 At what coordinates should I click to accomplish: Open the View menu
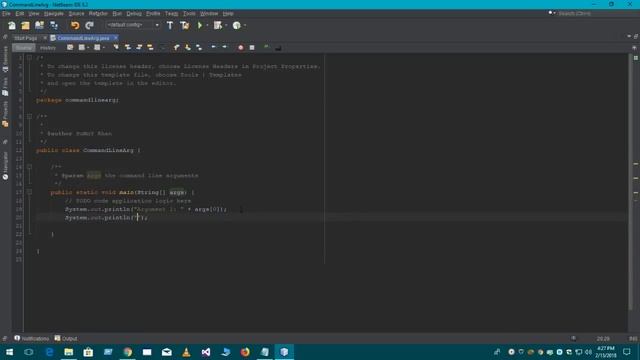(x=33, y=13)
